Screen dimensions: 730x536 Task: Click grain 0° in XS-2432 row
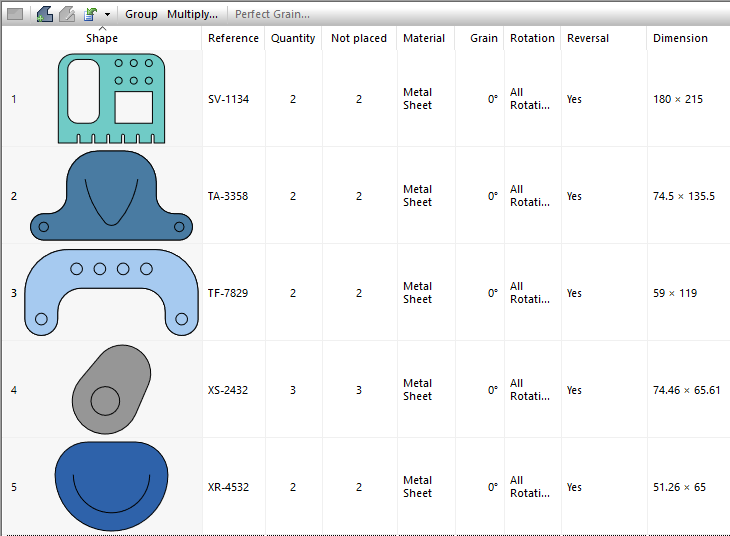click(493, 390)
